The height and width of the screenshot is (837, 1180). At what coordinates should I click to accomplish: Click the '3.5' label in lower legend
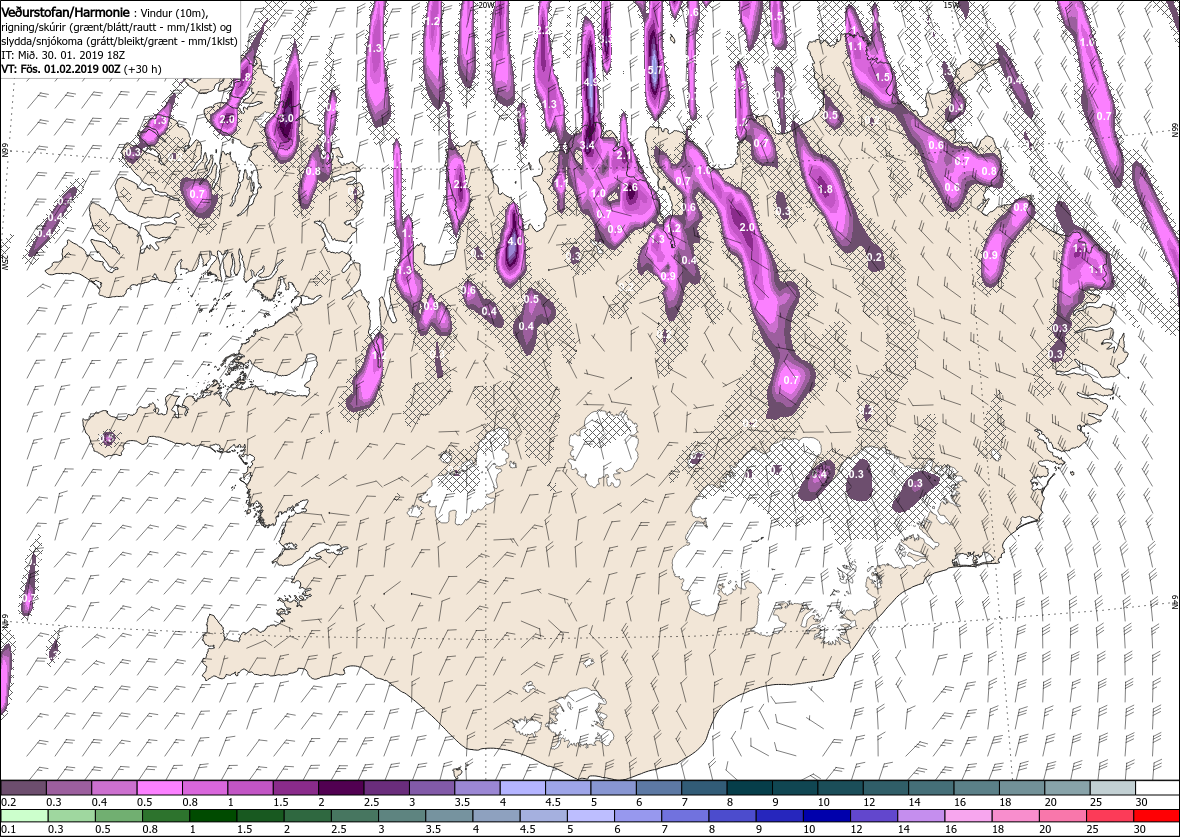pos(433,829)
